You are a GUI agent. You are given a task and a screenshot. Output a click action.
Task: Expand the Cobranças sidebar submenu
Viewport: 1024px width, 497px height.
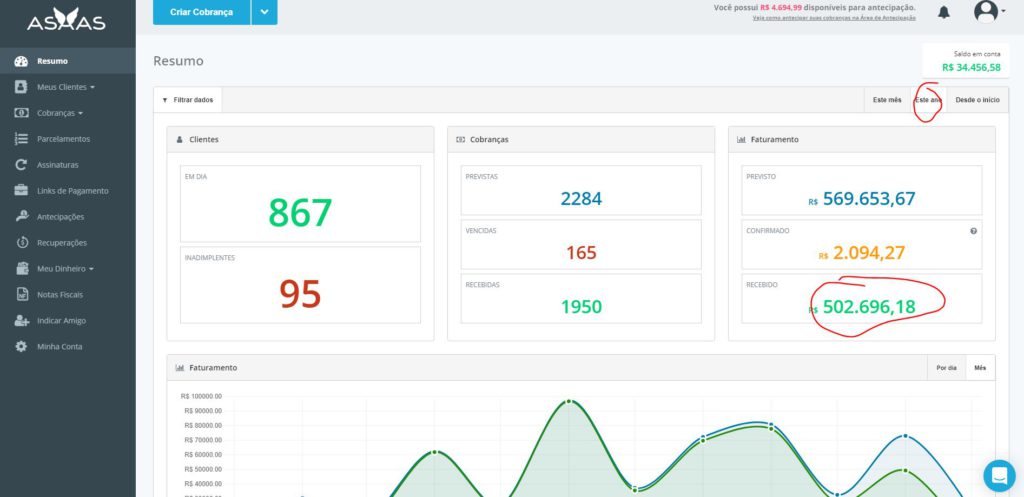coord(80,114)
